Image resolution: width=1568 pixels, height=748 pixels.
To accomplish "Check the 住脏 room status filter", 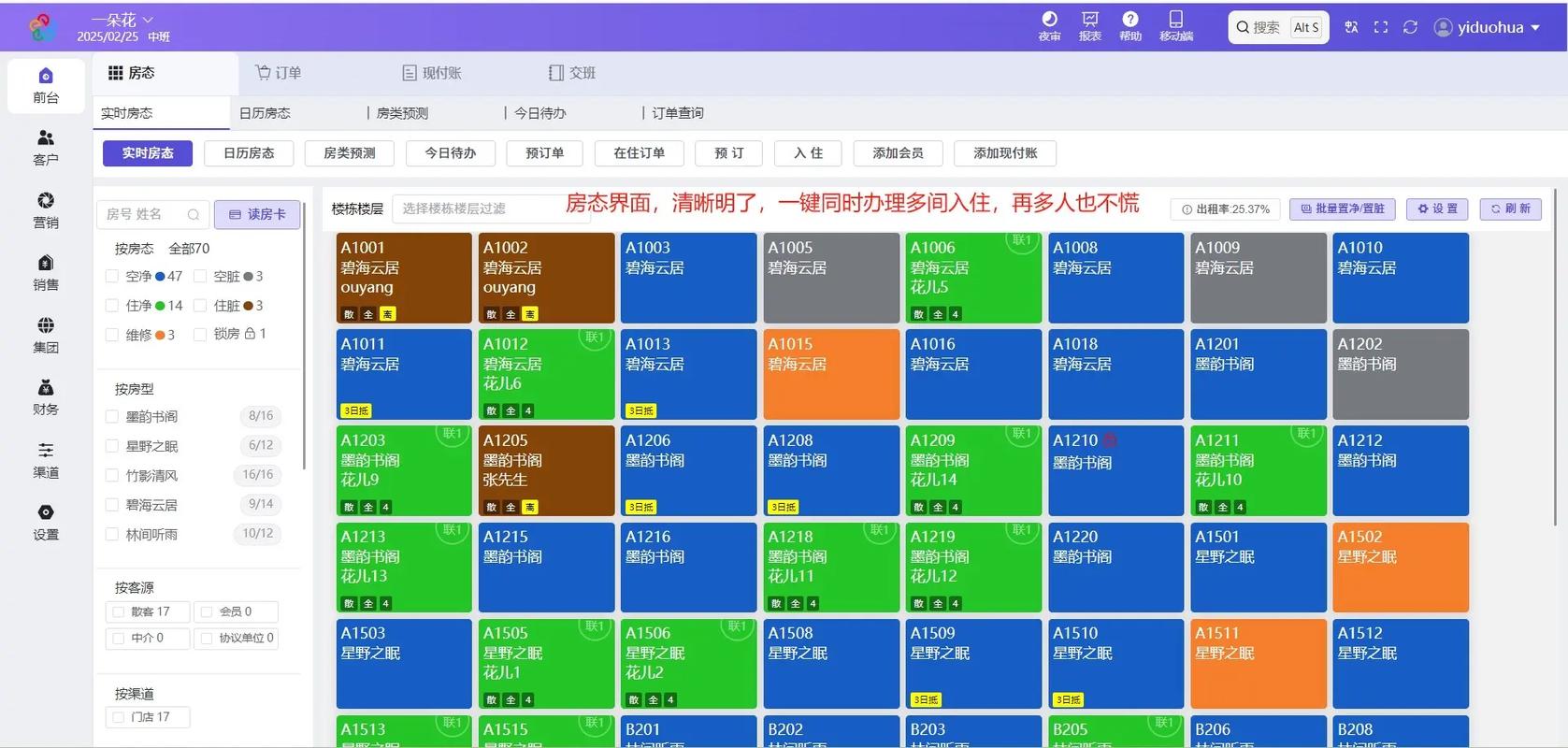I will pos(199,306).
